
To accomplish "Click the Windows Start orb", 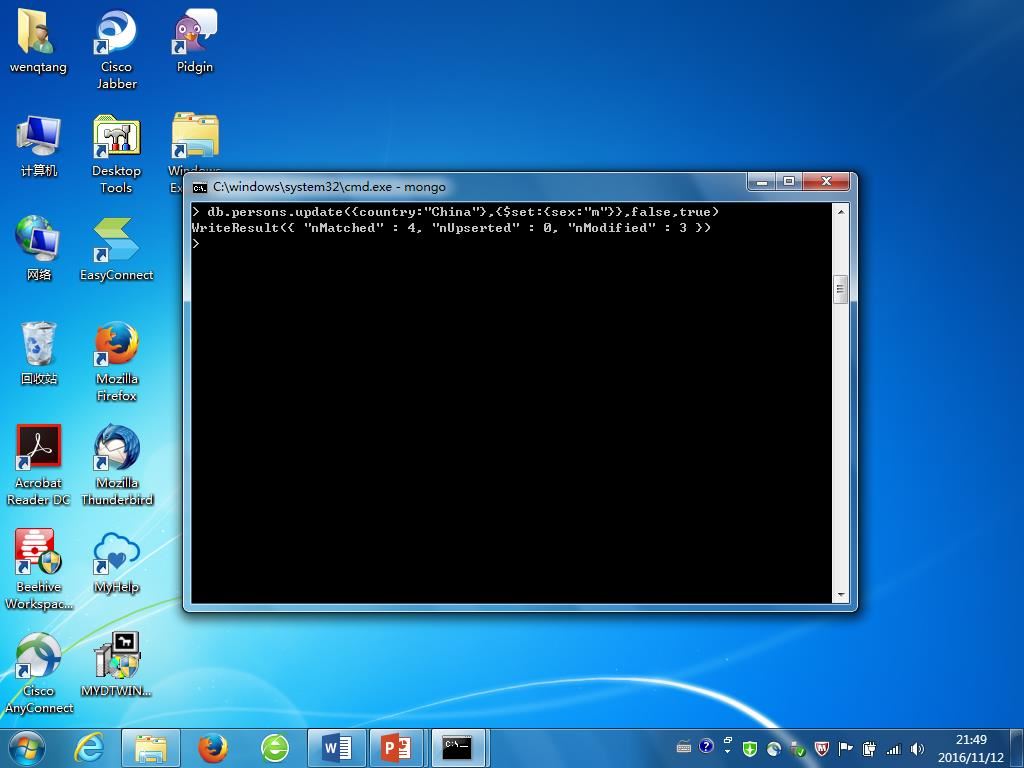I will pyautogui.click(x=27, y=749).
